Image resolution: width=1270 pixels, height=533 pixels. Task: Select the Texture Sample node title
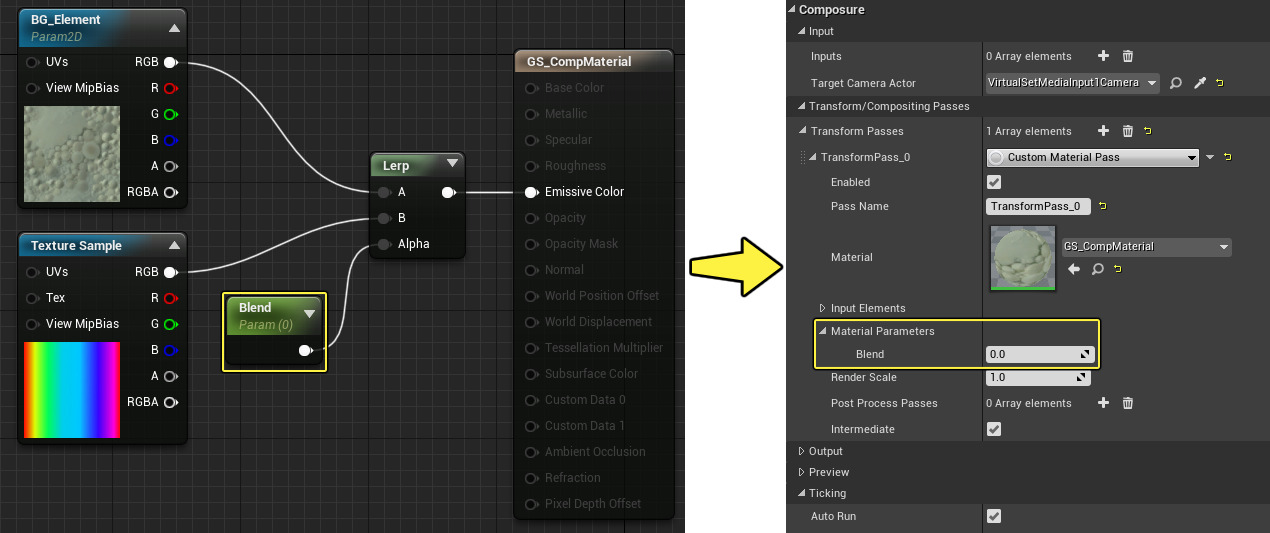[76, 245]
